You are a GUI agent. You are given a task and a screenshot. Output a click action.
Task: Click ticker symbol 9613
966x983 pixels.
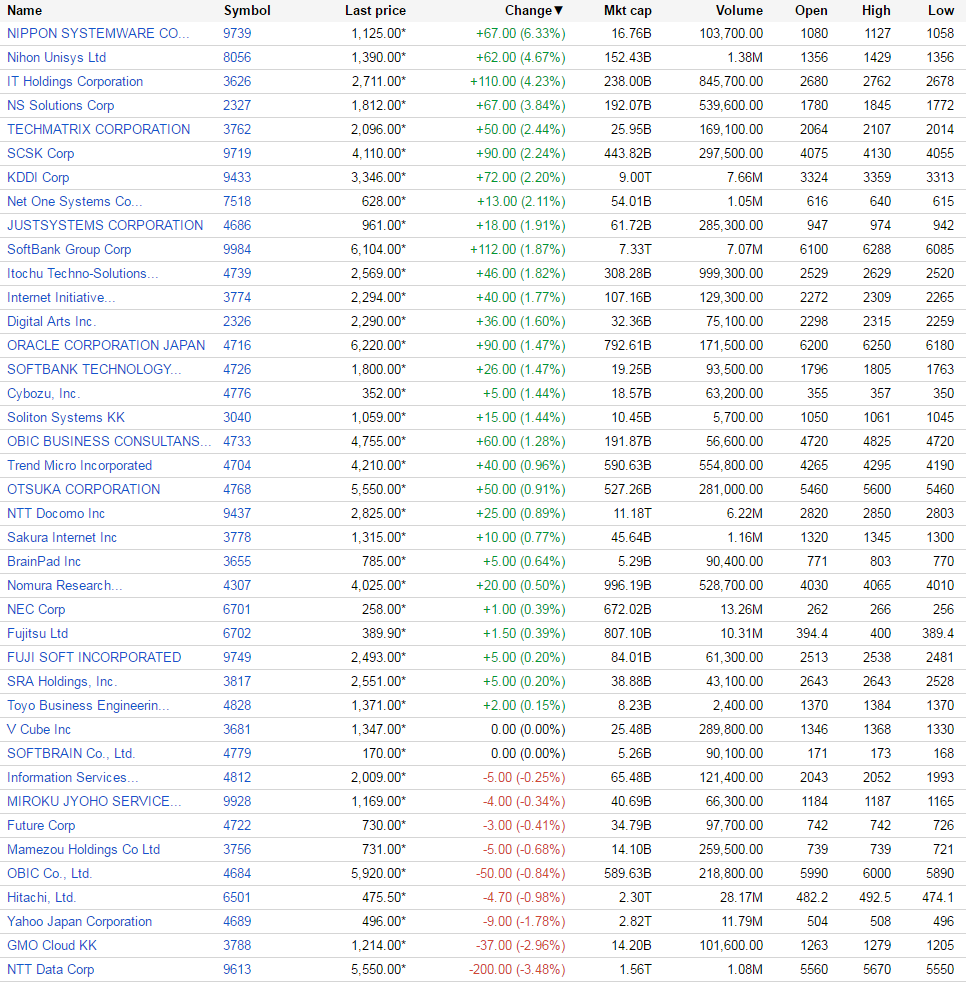point(237,969)
